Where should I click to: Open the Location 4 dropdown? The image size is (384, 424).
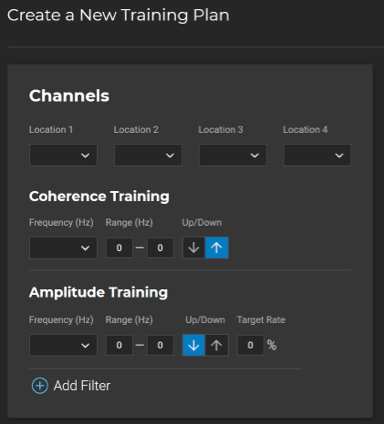point(317,155)
